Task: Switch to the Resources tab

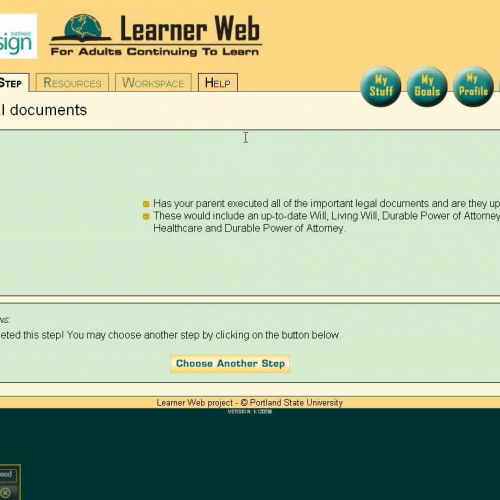Action: click(72, 82)
